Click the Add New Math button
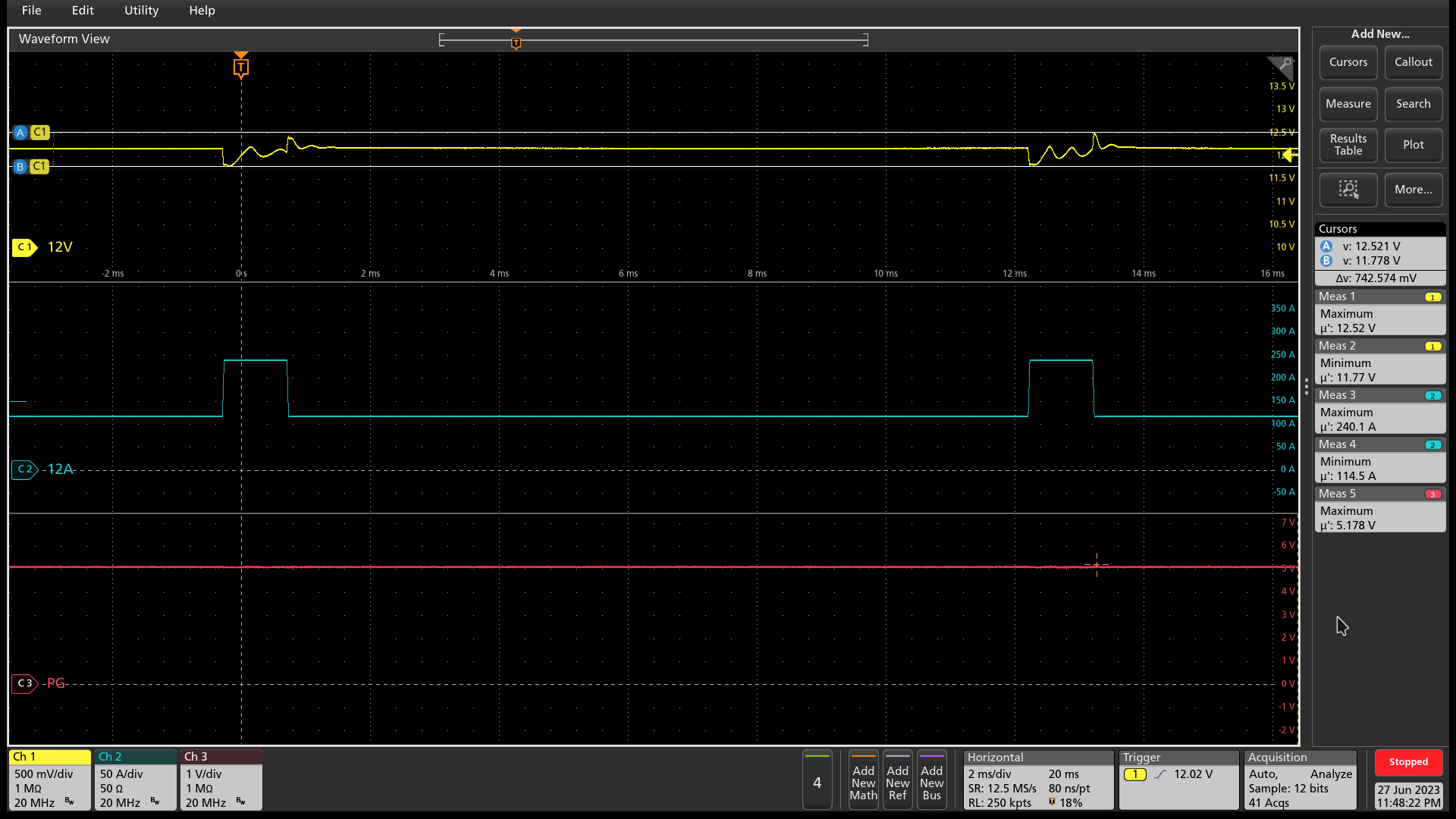The image size is (1456, 819). [x=863, y=780]
